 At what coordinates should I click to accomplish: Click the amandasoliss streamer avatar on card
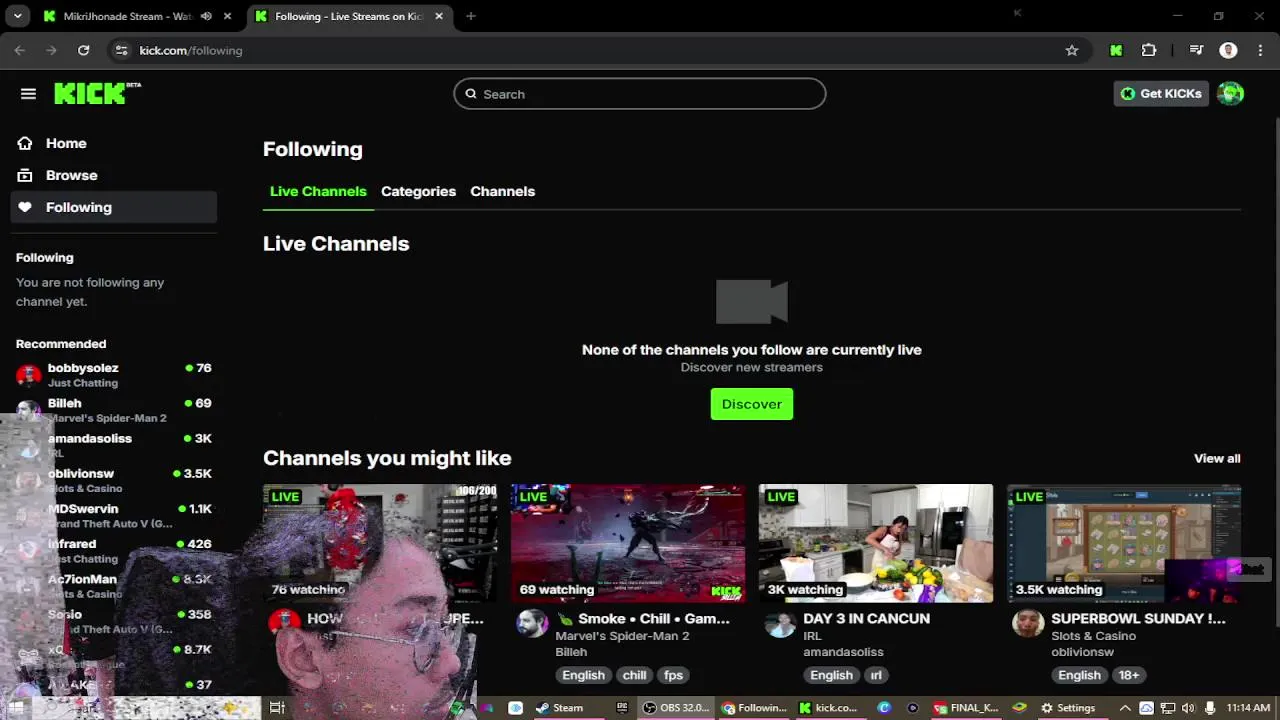780,624
